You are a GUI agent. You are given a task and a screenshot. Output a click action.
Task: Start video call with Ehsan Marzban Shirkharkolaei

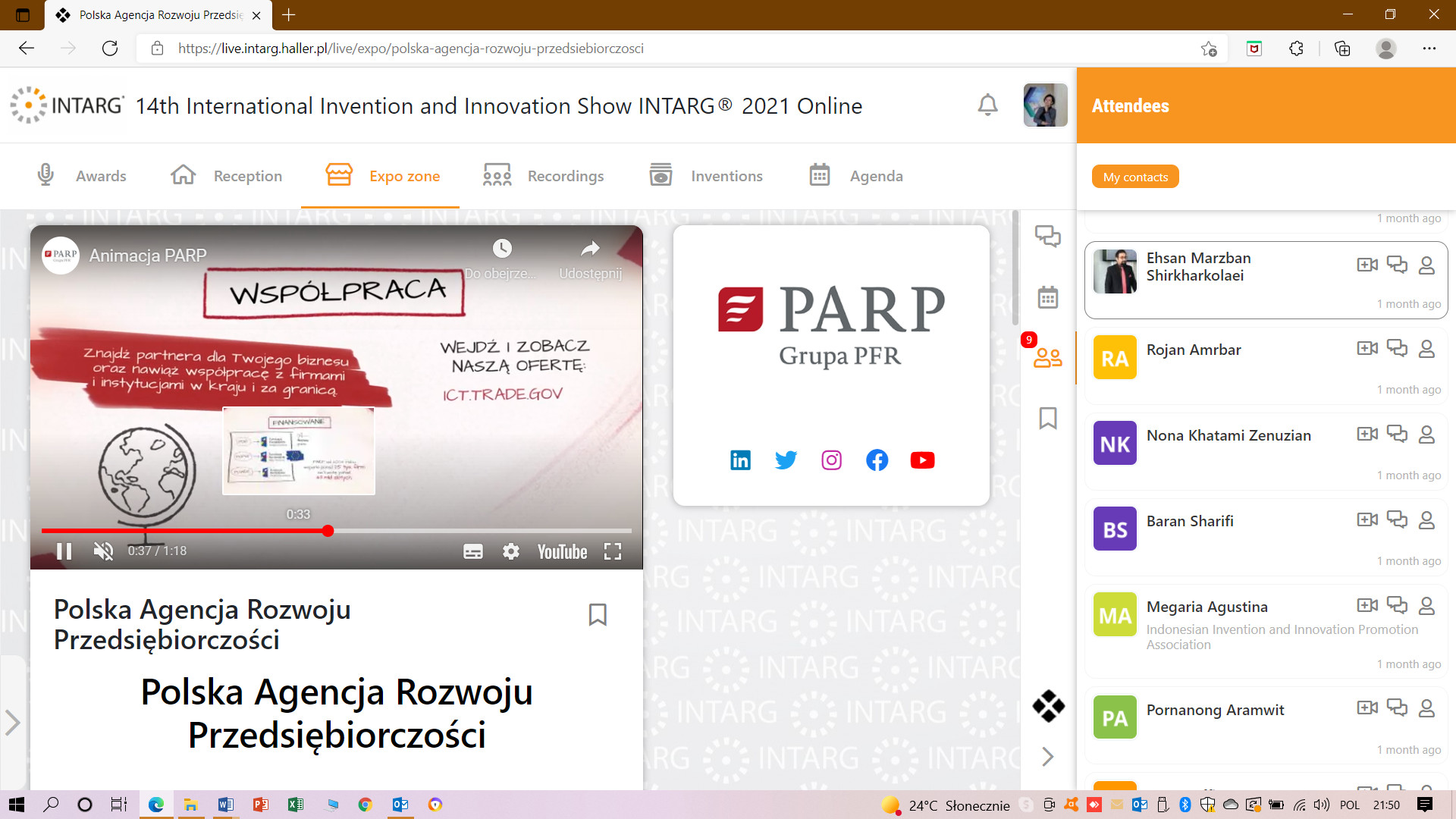click(x=1367, y=265)
